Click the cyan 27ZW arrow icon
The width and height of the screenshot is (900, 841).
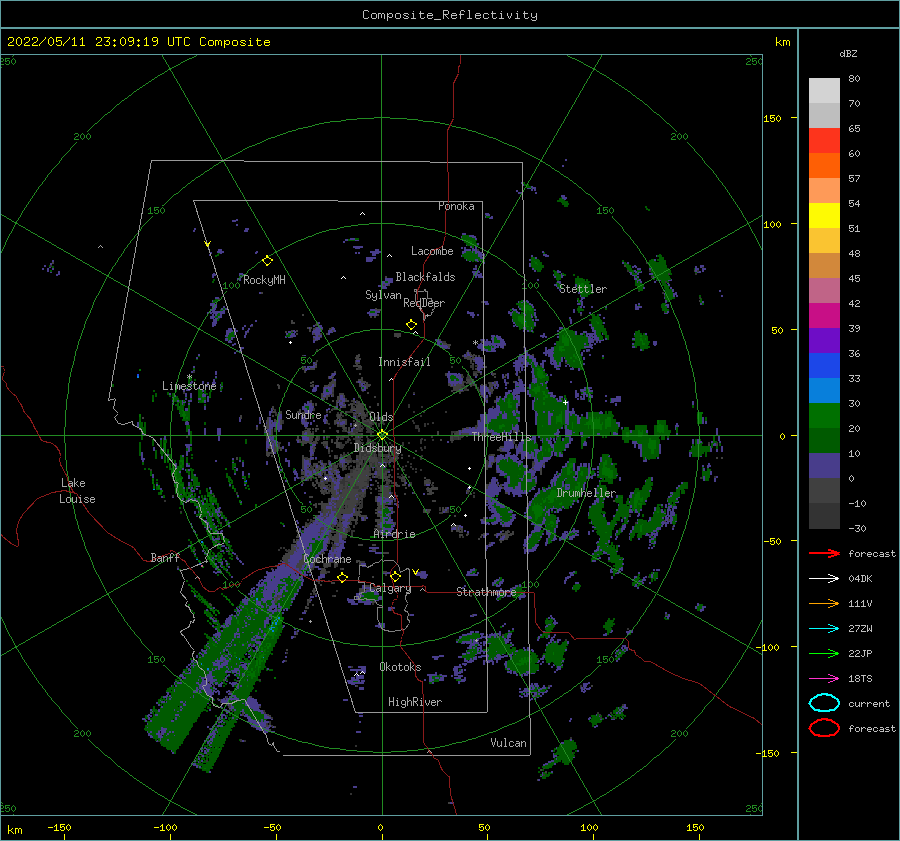pyautogui.click(x=824, y=629)
